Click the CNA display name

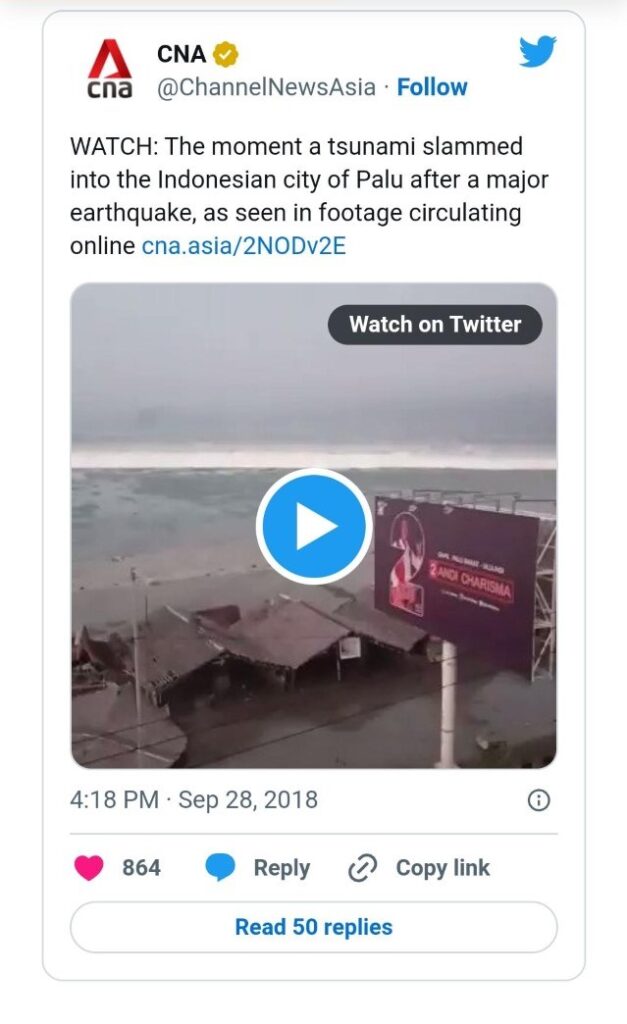(181, 55)
